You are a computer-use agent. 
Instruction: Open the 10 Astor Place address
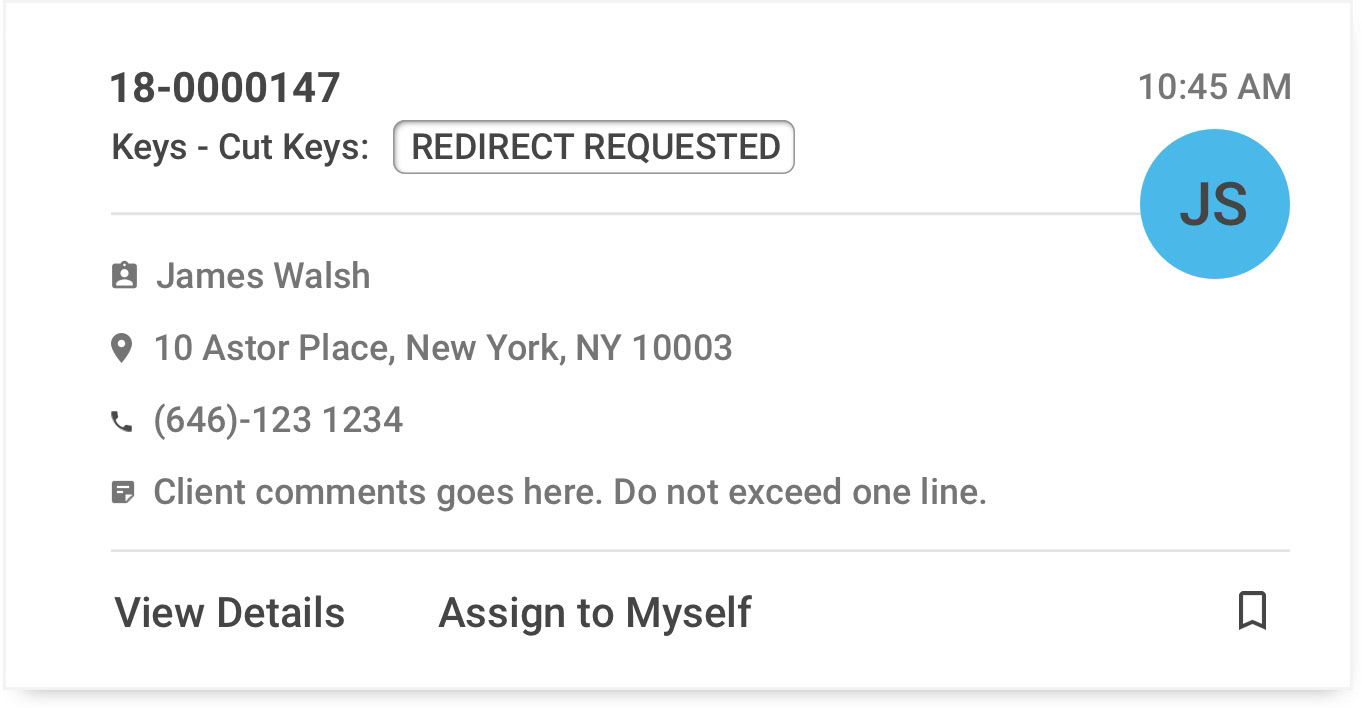[443, 348]
